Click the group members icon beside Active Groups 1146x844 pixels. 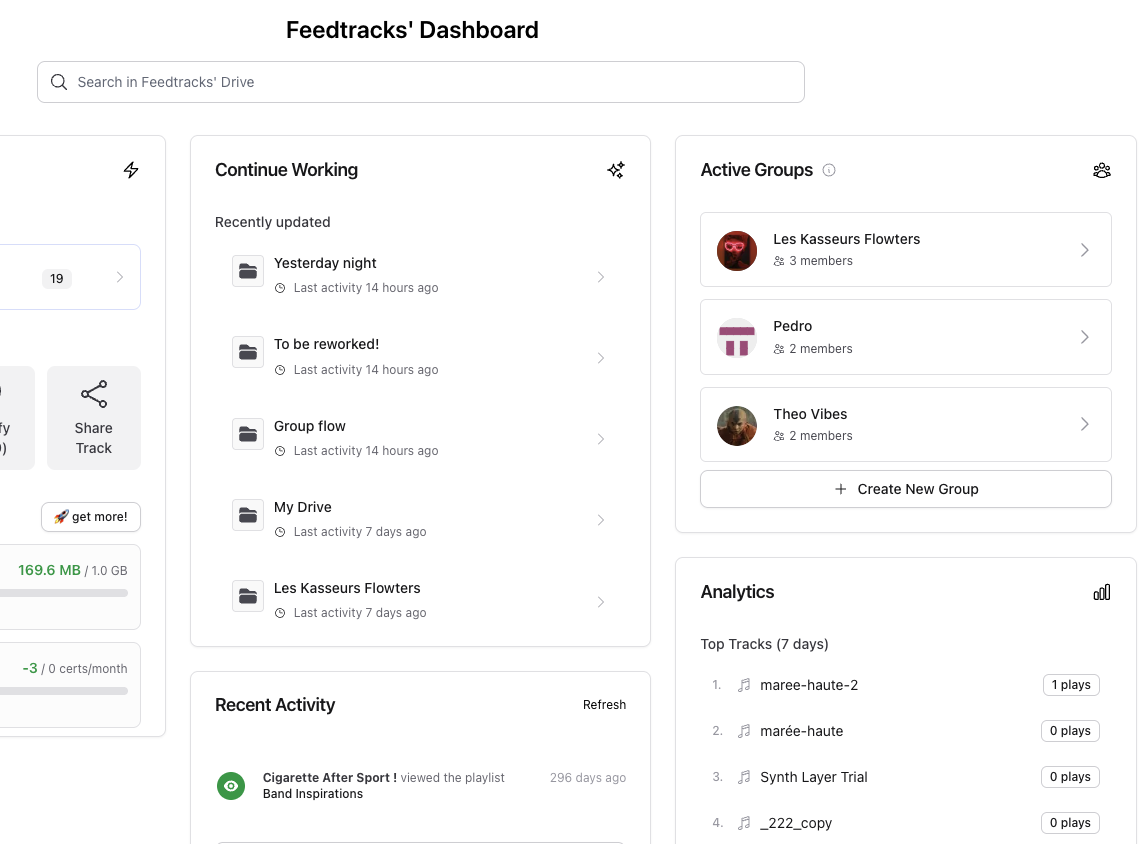pyautogui.click(x=1102, y=170)
